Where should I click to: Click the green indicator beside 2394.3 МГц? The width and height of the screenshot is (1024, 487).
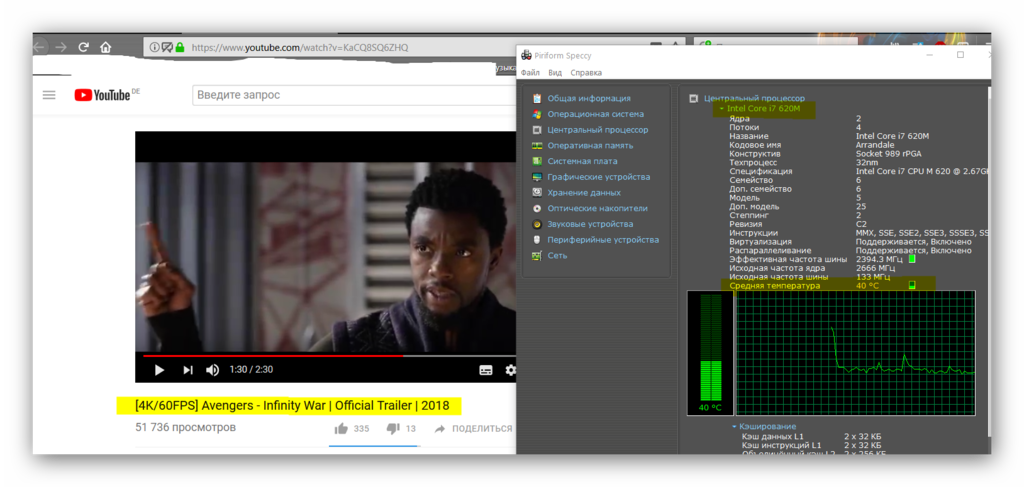coord(912,259)
